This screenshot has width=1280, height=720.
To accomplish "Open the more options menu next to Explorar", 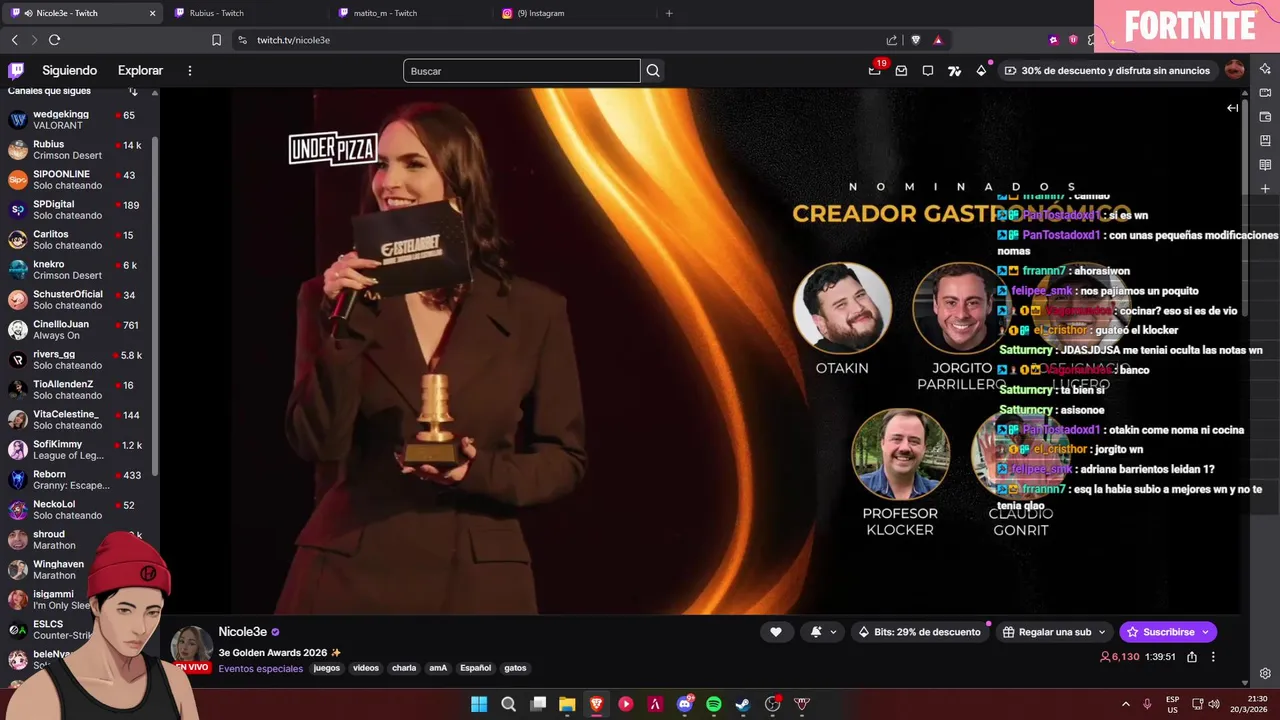I will coord(190,71).
